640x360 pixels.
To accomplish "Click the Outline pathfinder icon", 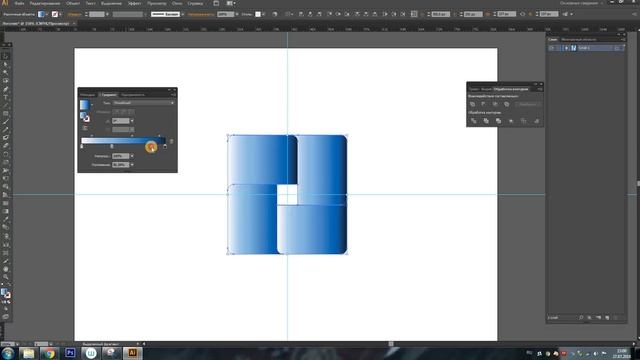I will click(524, 121).
